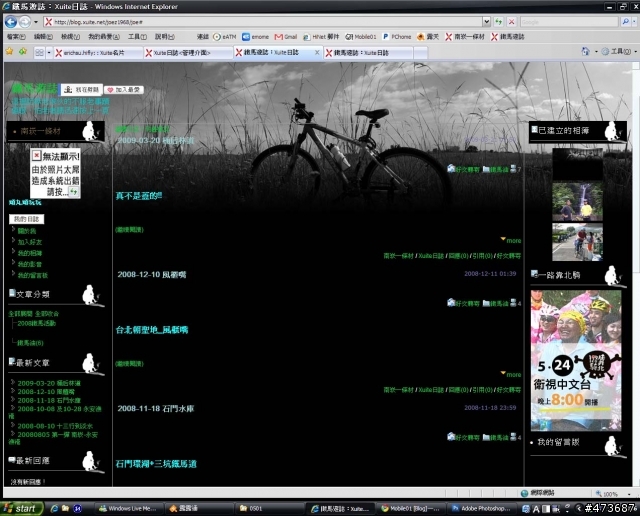Viewport: 640px width, 516px height.
Task: Switch to the erichau.hifly Xuite名片 tab
Action: coord(98,53)
